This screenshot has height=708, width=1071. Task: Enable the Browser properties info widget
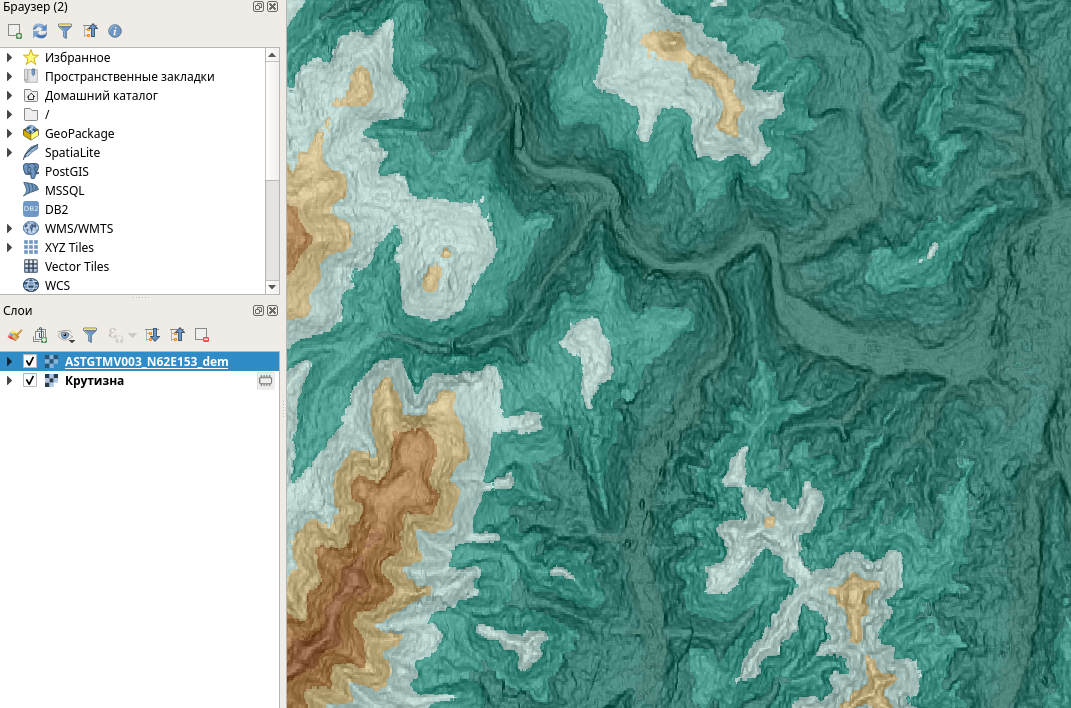[115, 31]
